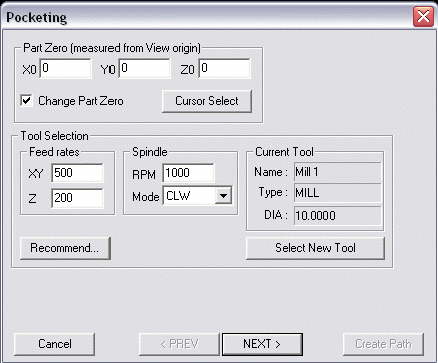The image size is (438, 363).
Task: Click the Cursor Select button
Action: click(207, 101)
